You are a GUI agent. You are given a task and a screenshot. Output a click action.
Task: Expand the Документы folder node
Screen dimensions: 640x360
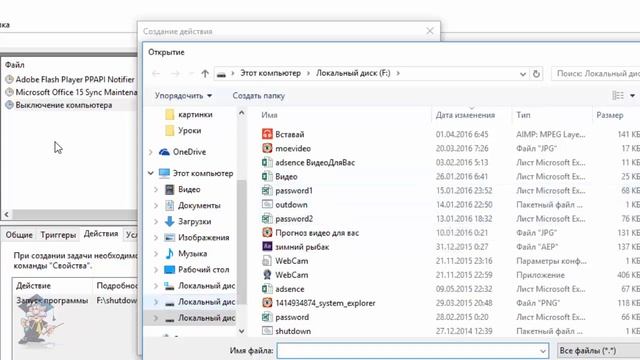pyautogui.click(x=156, y=205)
